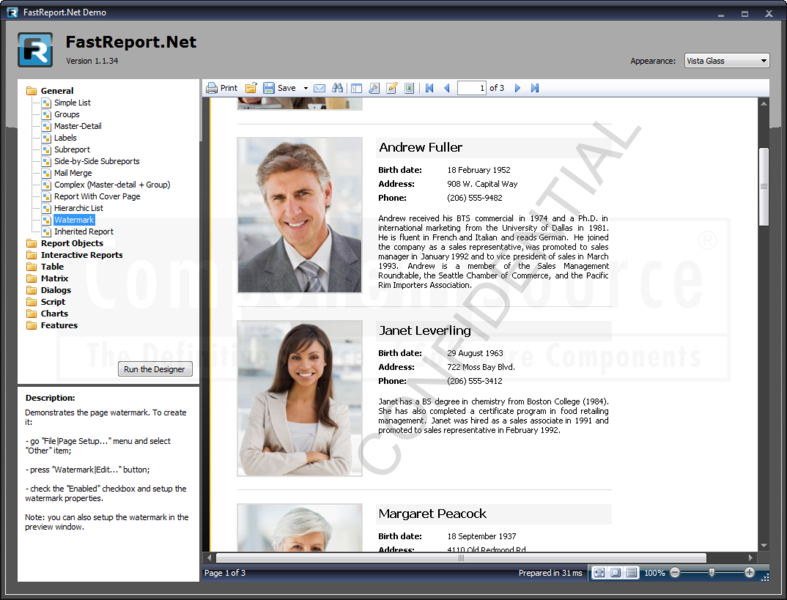This screenshot has width=787, height=600.
Task: Click the horizontal scrollbar right arrow
Action: [751, 557]
